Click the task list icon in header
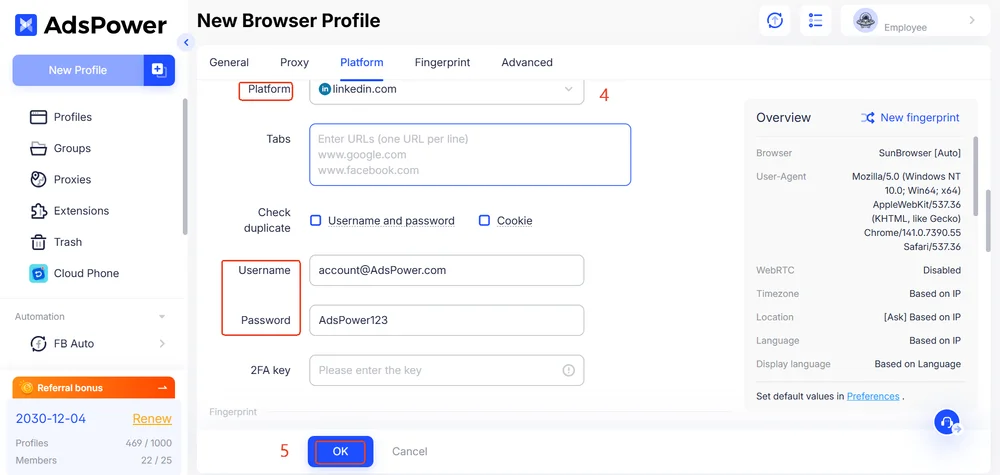The height and width of the screenshot is (475, 1000). pyautogui.click(x=815, y=21)
